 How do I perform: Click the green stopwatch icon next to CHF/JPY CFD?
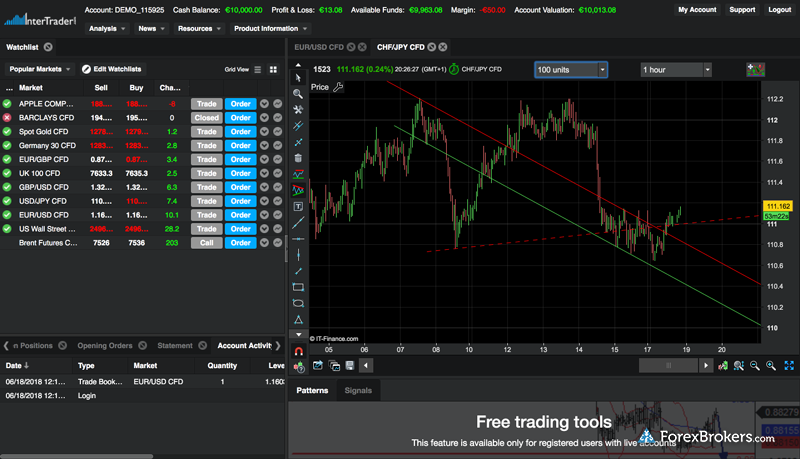454,69
